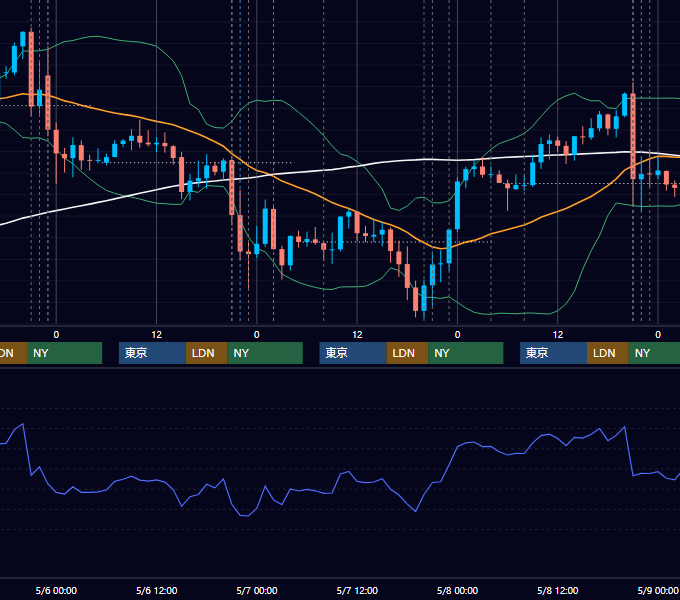Click the 東京 session block for May 7
Viewport: 680px width, 600px height.
click(353, 353)
